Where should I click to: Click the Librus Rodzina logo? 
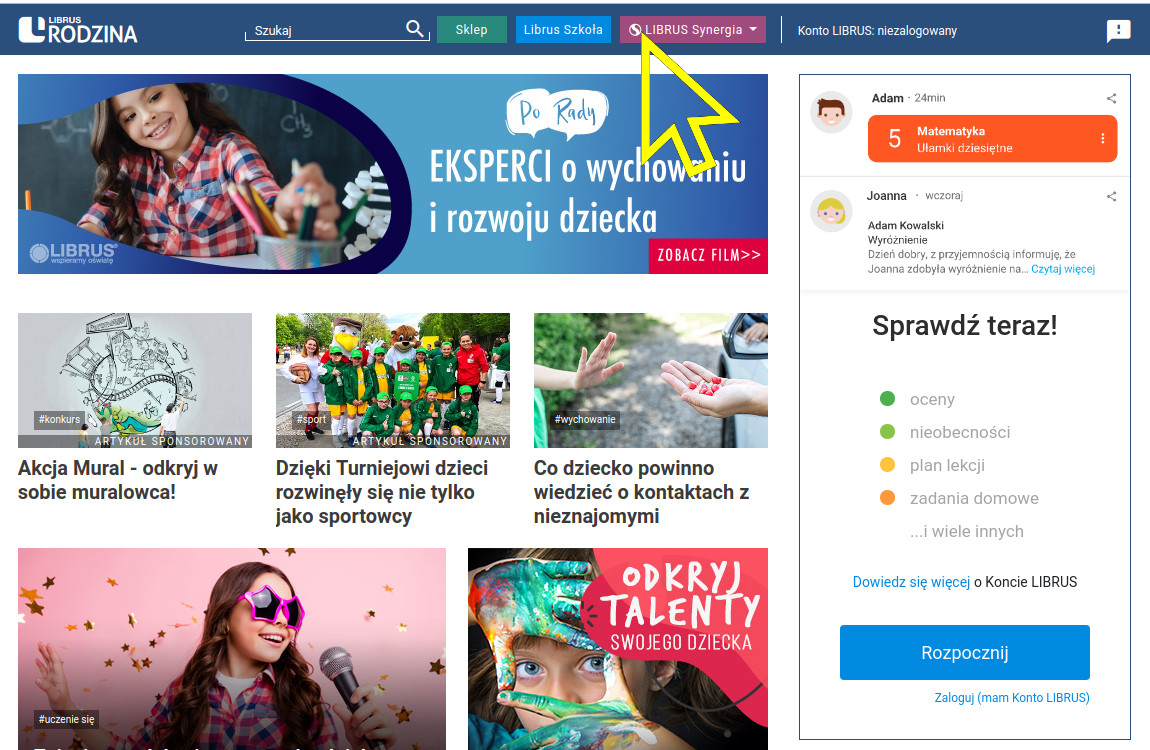tap(78, 29)
